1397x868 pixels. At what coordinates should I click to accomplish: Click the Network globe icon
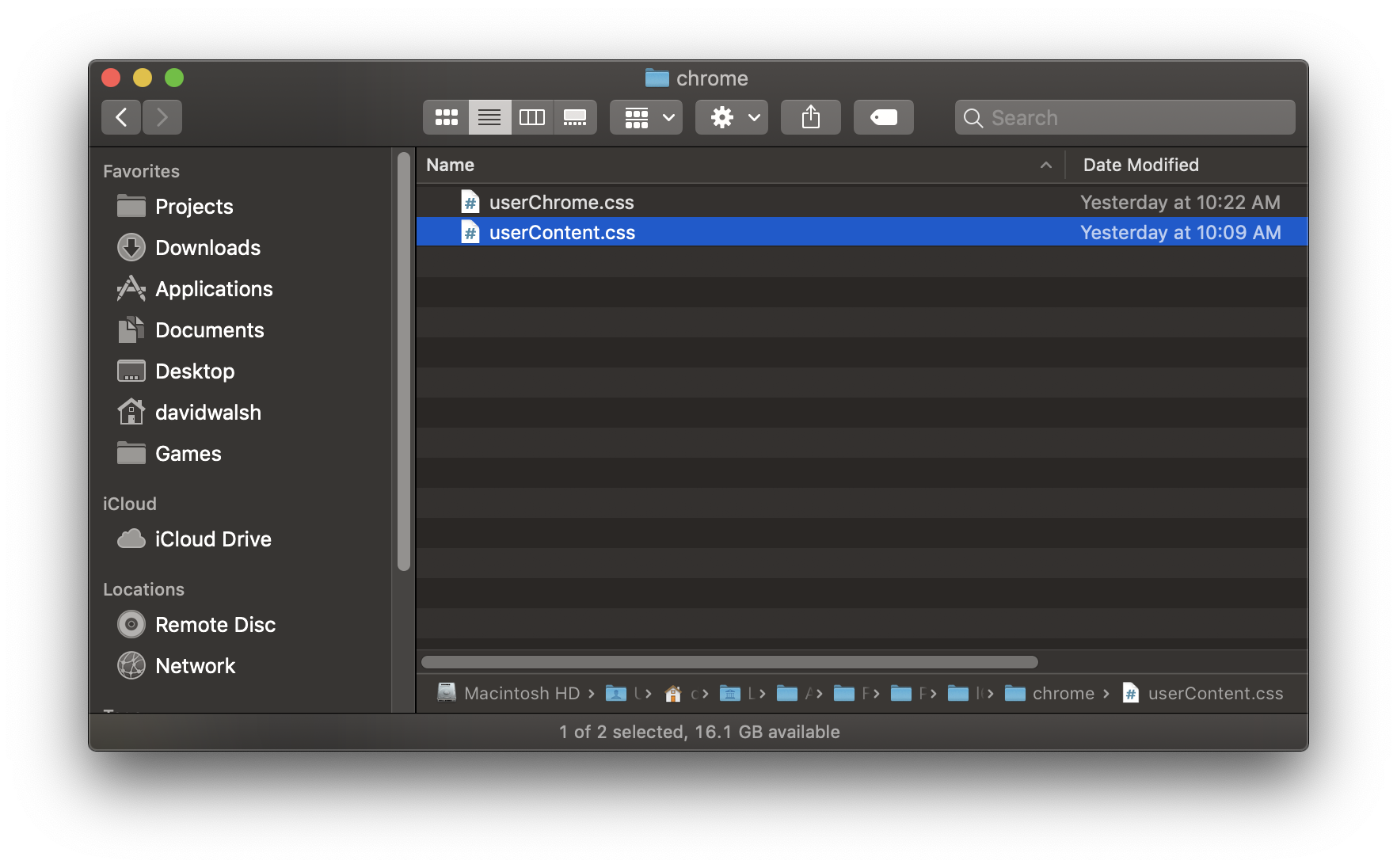(131, 665)
